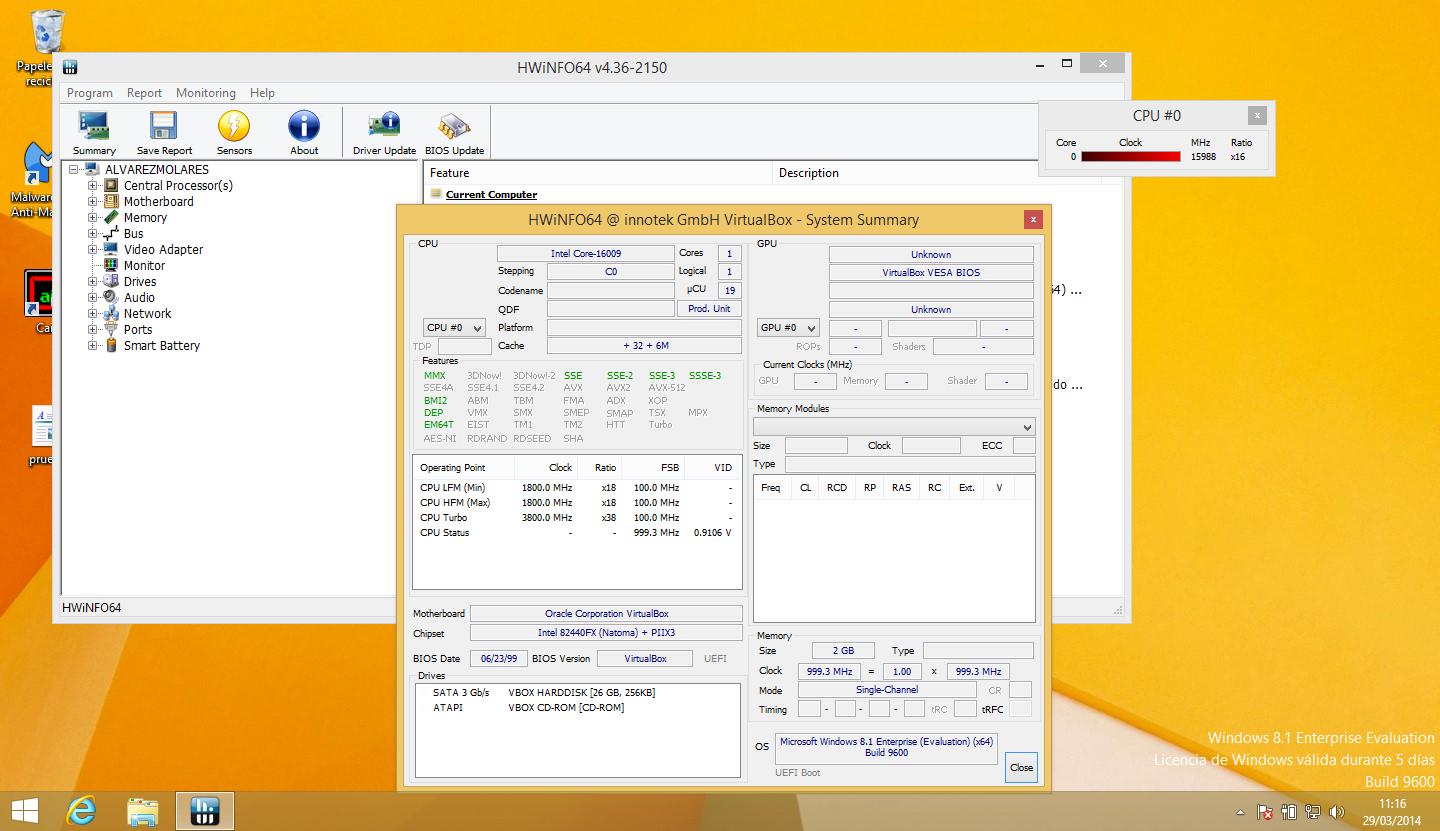Viewport: 1440px width, 831px height.
Task: Open the GPU #0 selector dropdown
Action: coord(788,328)
